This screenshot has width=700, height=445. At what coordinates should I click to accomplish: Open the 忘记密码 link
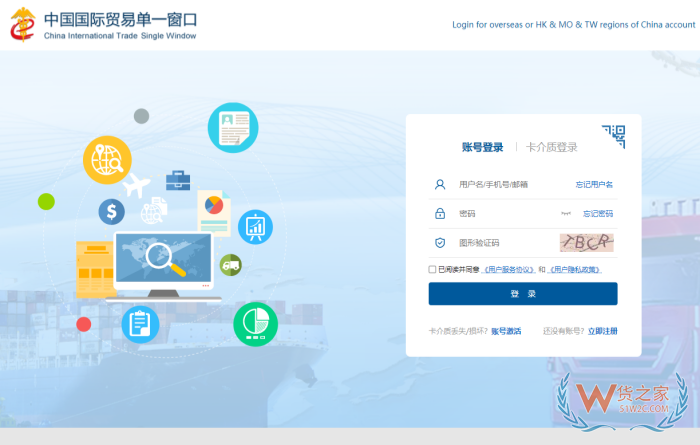coord(598,214)
